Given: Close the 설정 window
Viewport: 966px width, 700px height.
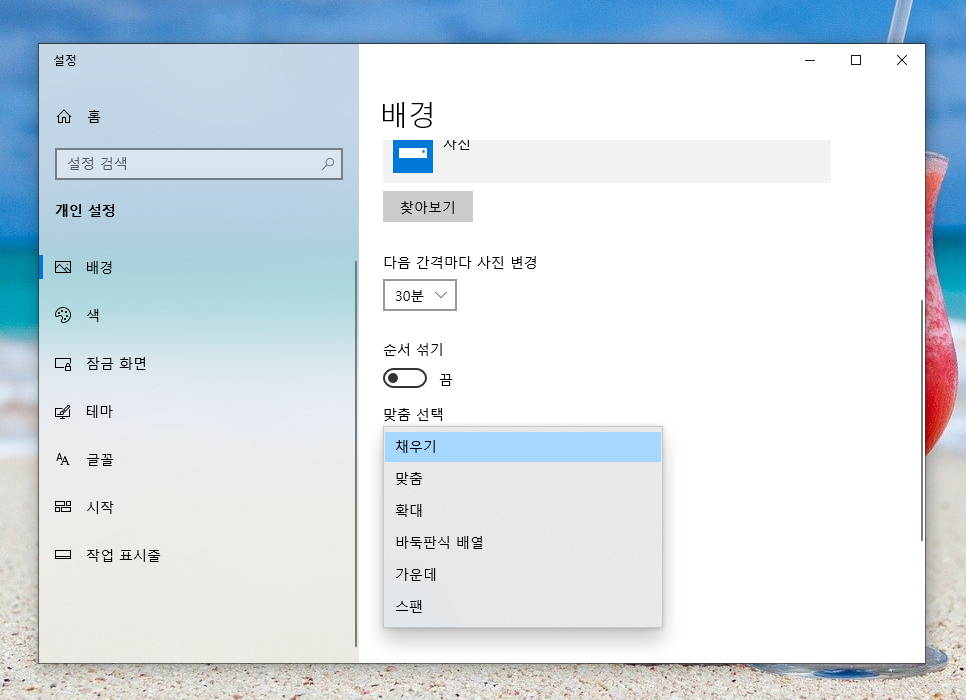Looking at the screenshot, I should tap(902, 60).
